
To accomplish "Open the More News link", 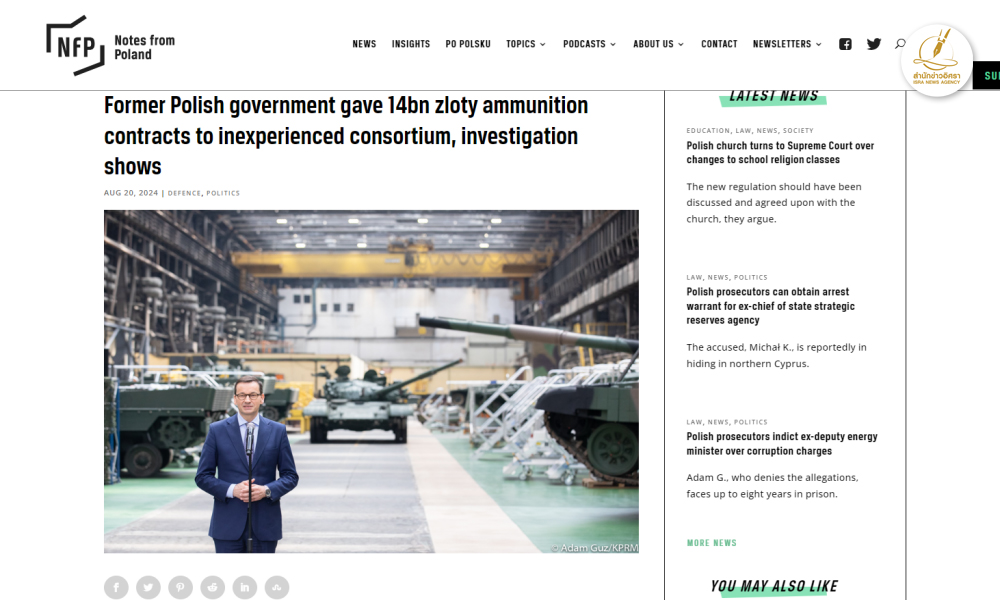I will tap(711, 543).
